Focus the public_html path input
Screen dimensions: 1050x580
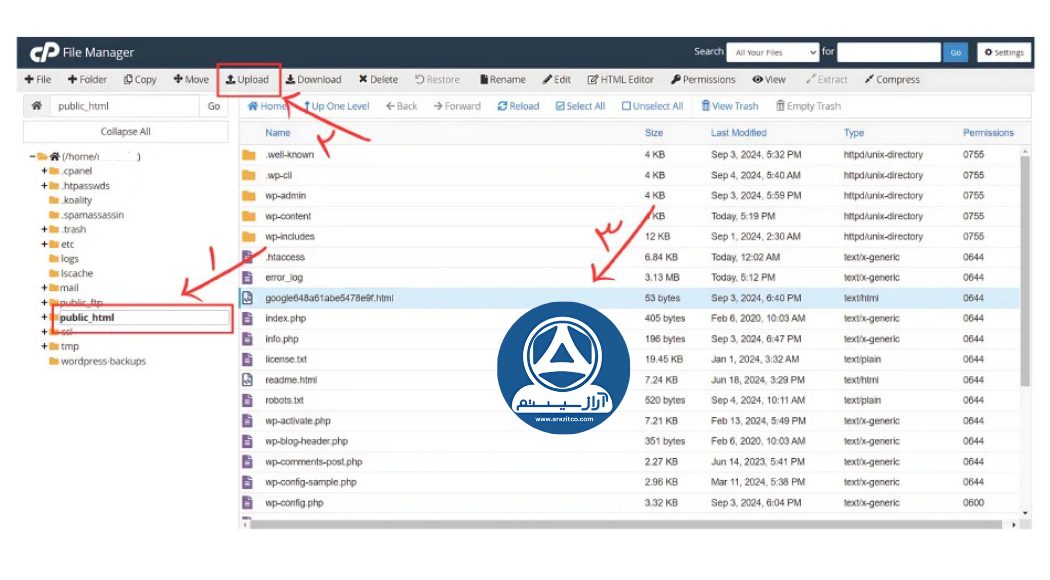[125, 106]
